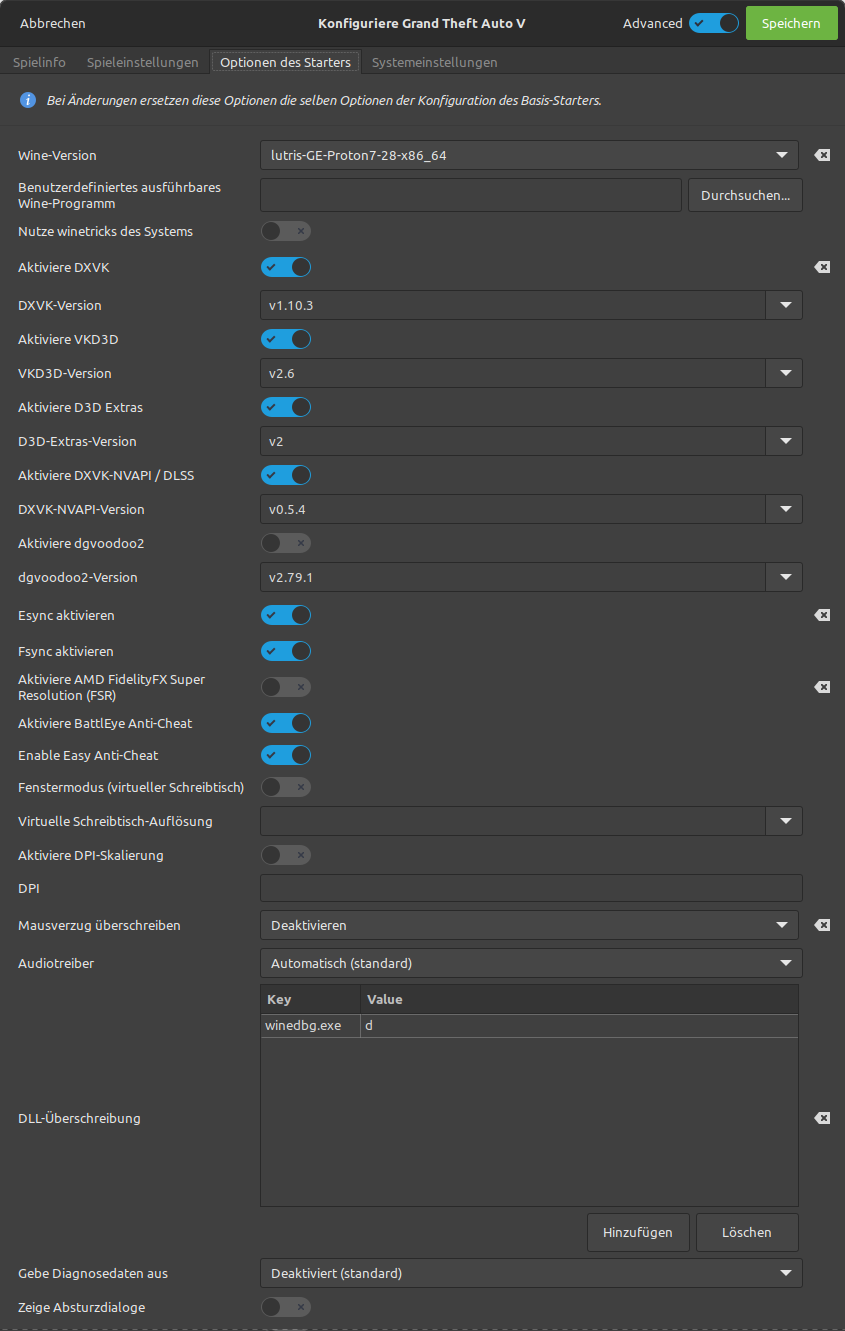Open Gebe Diagnosedaten aus dropdown

[531, 1273]
